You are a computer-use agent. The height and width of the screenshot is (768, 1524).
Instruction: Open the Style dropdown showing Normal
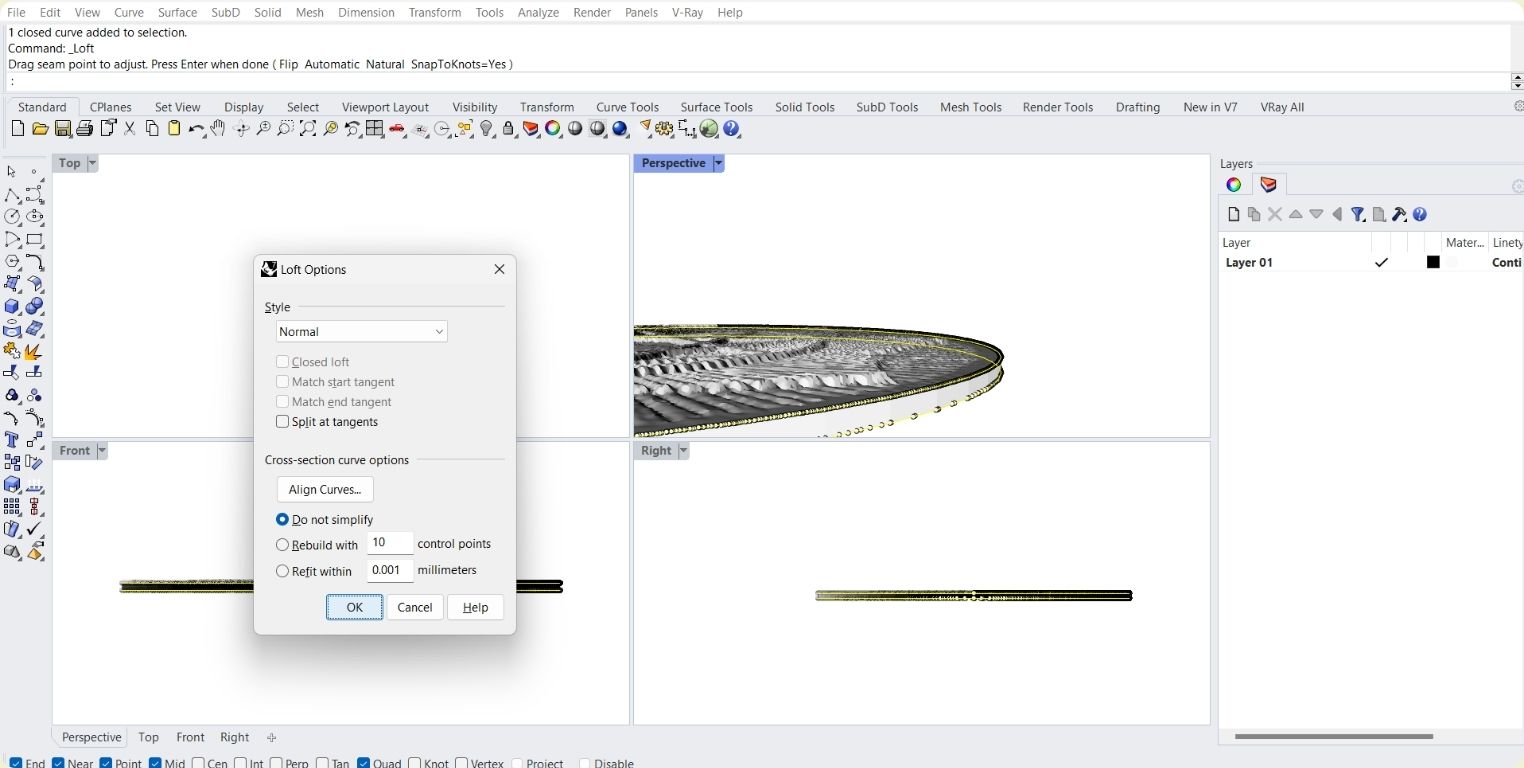(362, 332)
